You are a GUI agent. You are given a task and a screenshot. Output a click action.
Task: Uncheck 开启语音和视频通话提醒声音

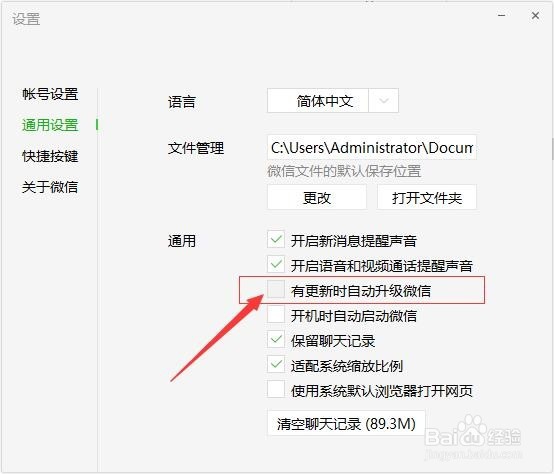click(276, 264)
